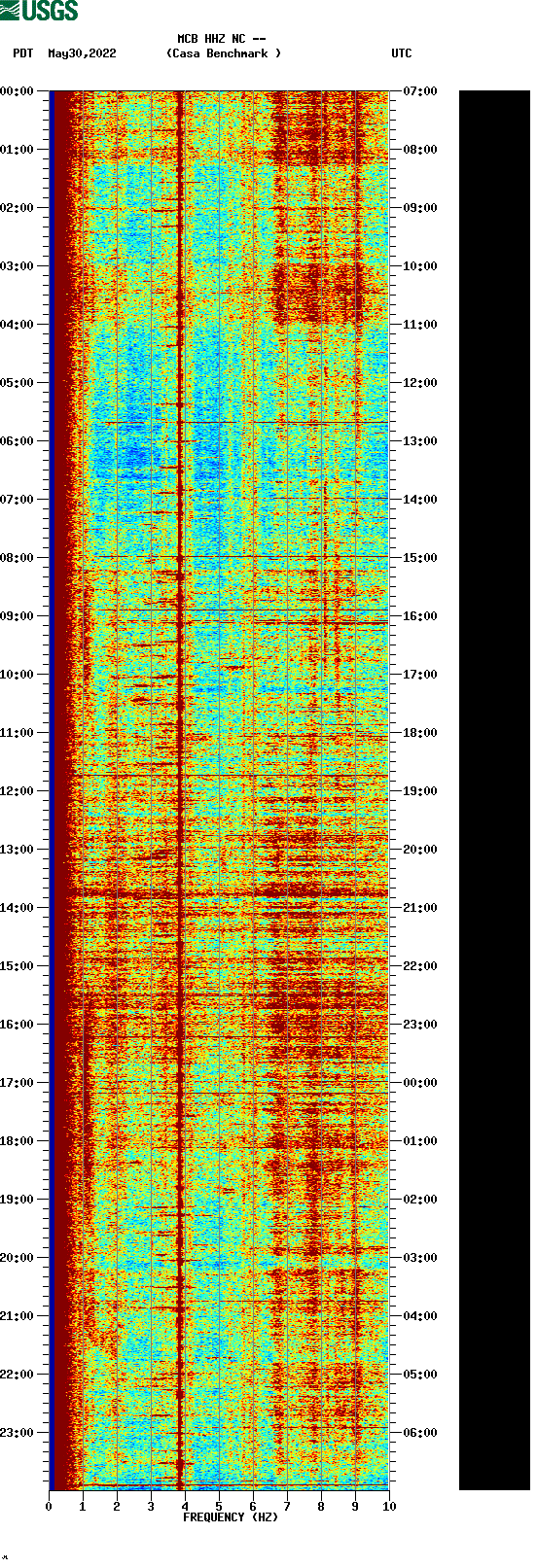The image size is (537, 1568).
Task: Click the UTC time label 09:00
Action: pyautogui.click(x=420, y=208)
